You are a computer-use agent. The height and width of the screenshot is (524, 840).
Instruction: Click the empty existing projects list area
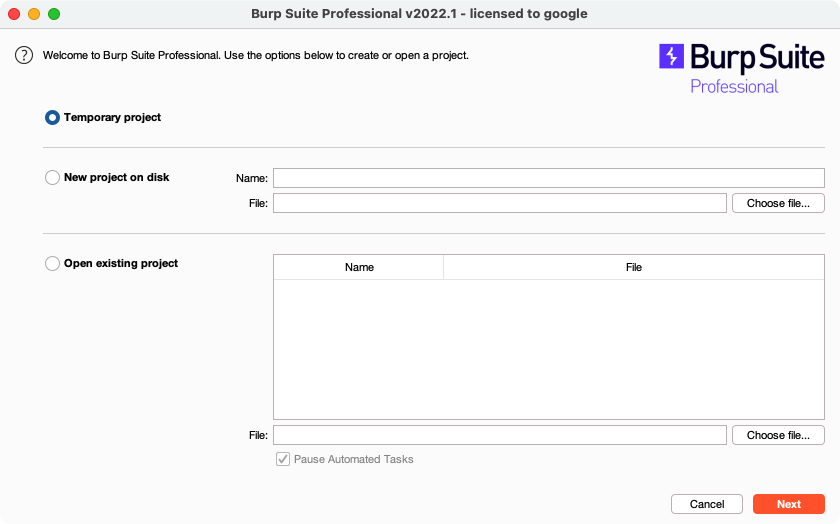click(548, 349)
